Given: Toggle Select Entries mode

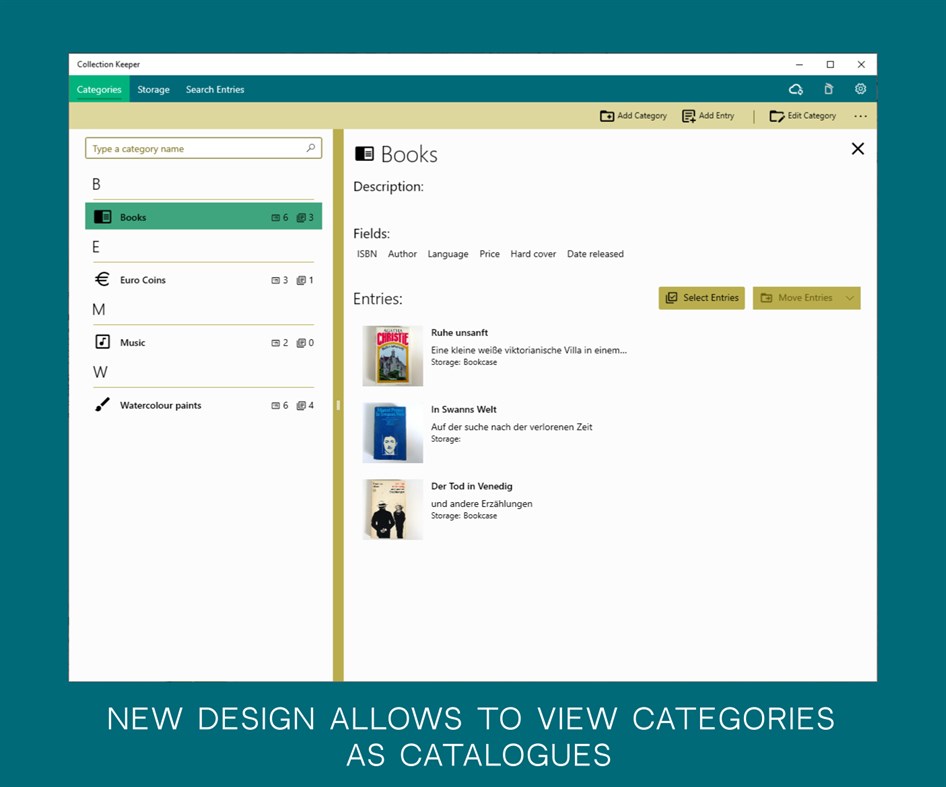Looking at the screenshot, I should (x=701, y=297).
